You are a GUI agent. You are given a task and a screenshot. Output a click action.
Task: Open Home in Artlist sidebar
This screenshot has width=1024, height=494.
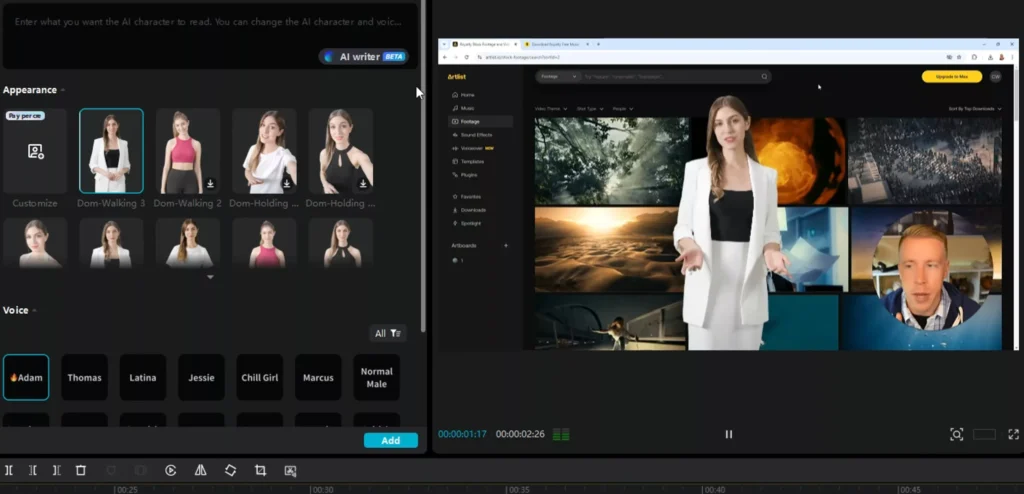[468, 95]
